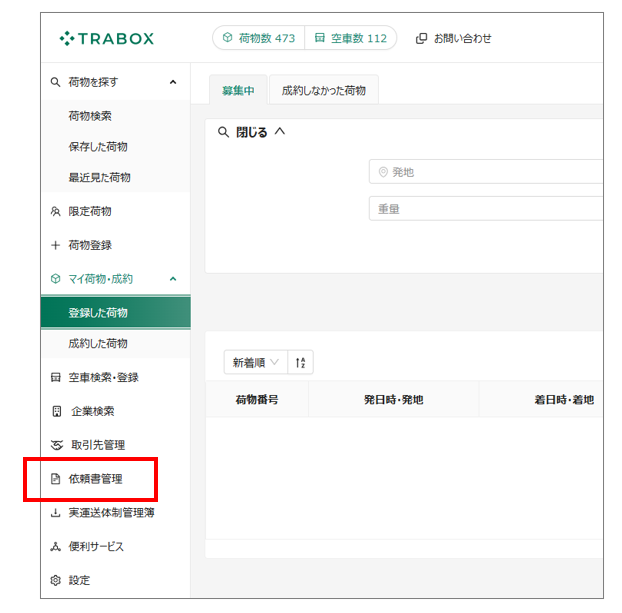Click the 荷物数 473 counter
Screen dimensions: 622x613
259,38
